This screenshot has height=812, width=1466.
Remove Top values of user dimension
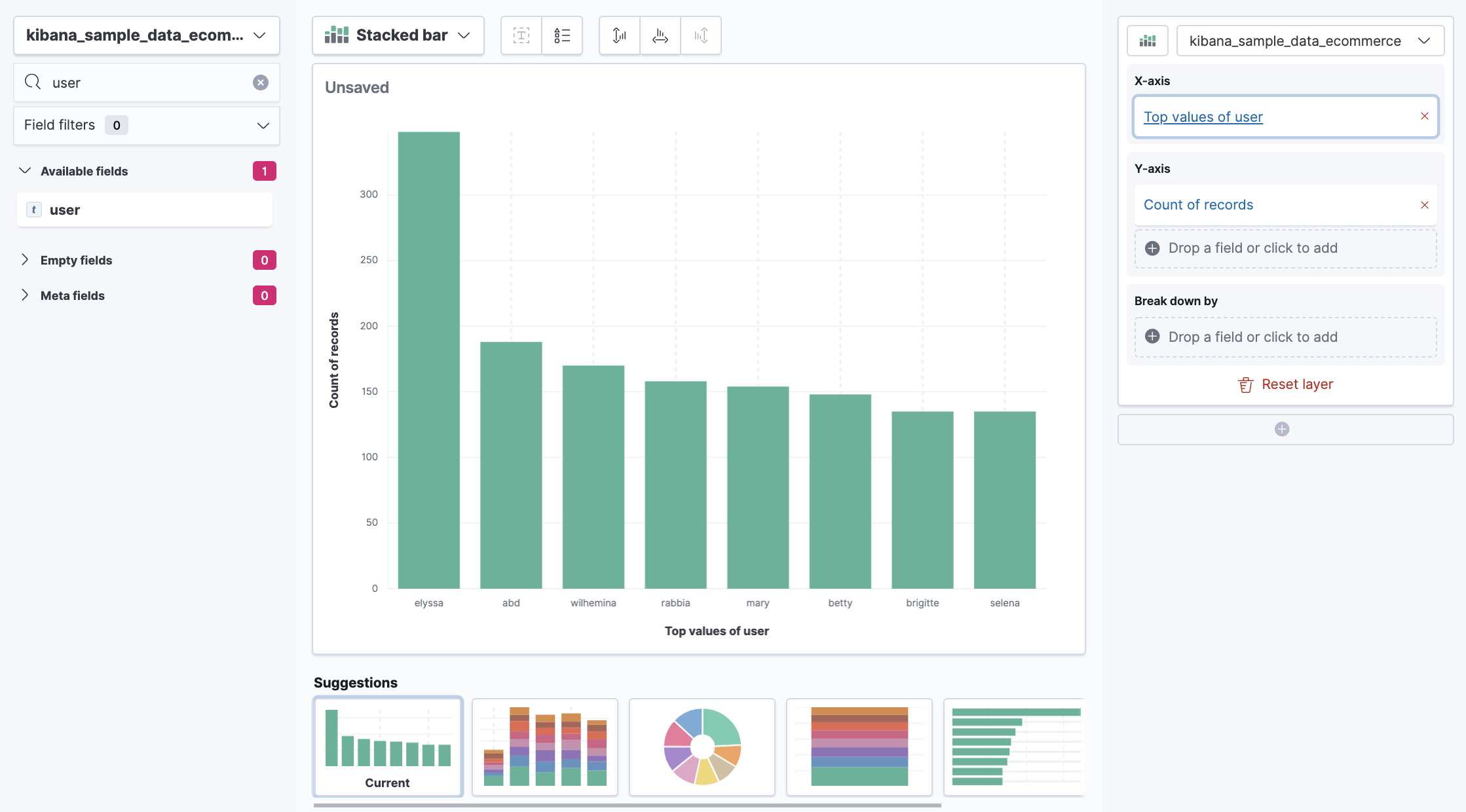pyautogui.click(x=1424, y=116)
